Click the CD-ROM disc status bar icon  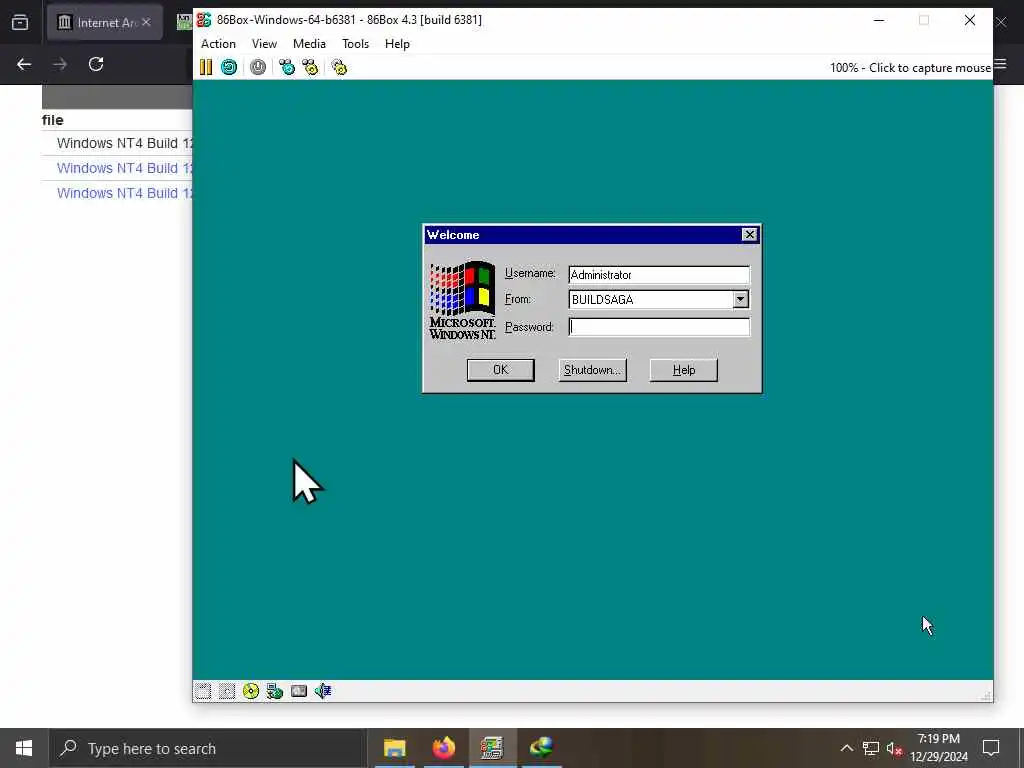(251, 691)
